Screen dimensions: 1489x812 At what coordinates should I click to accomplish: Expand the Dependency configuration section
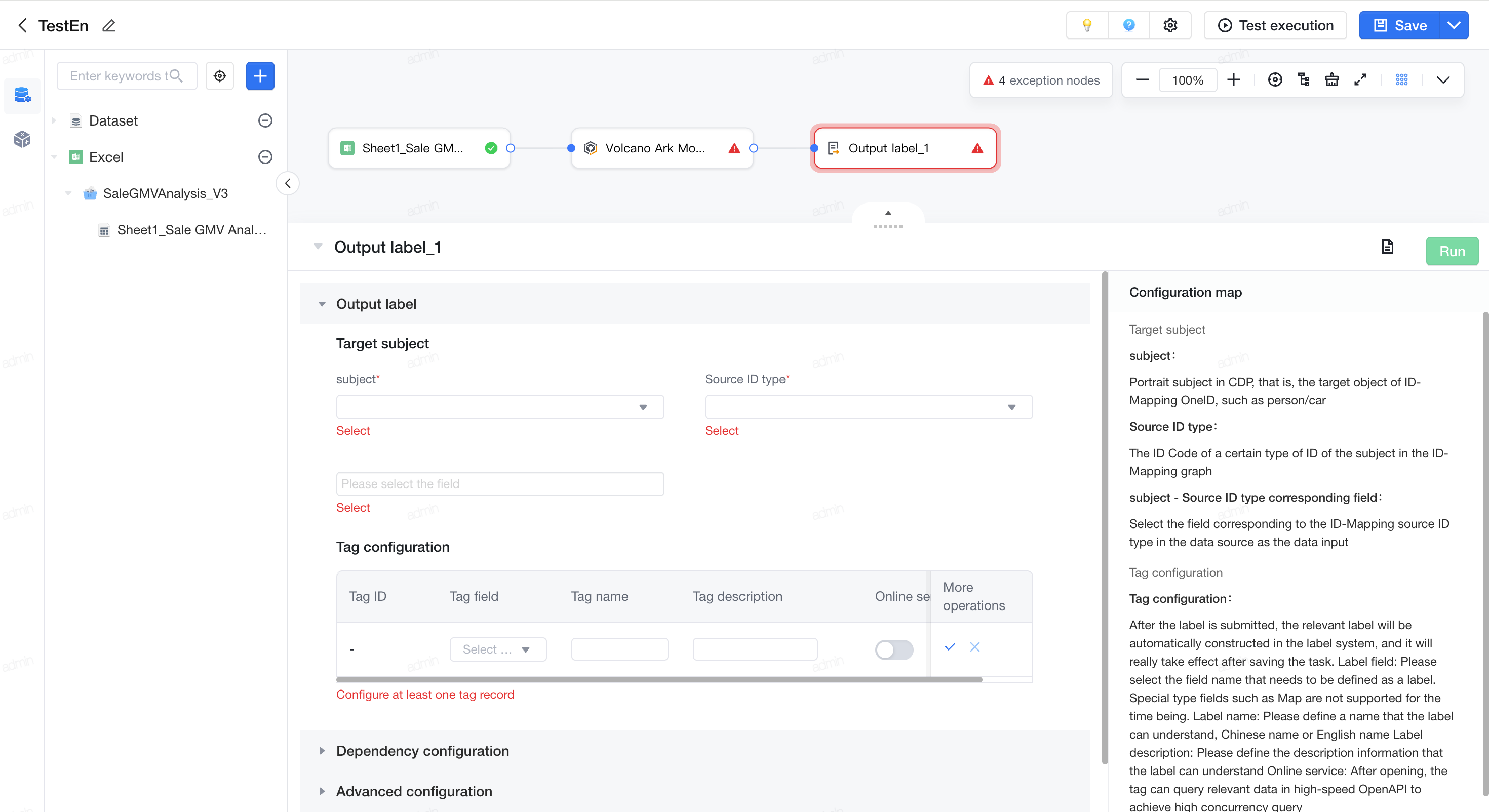pyautogui.click(x=422, y=750)
